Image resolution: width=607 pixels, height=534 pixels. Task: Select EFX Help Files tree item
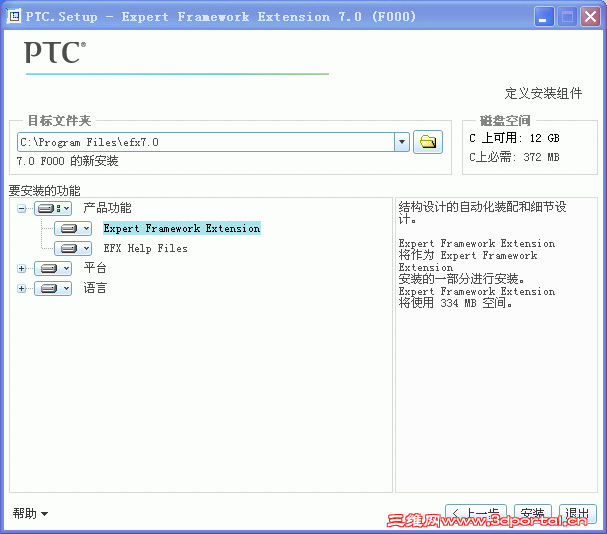coord(146,248)
